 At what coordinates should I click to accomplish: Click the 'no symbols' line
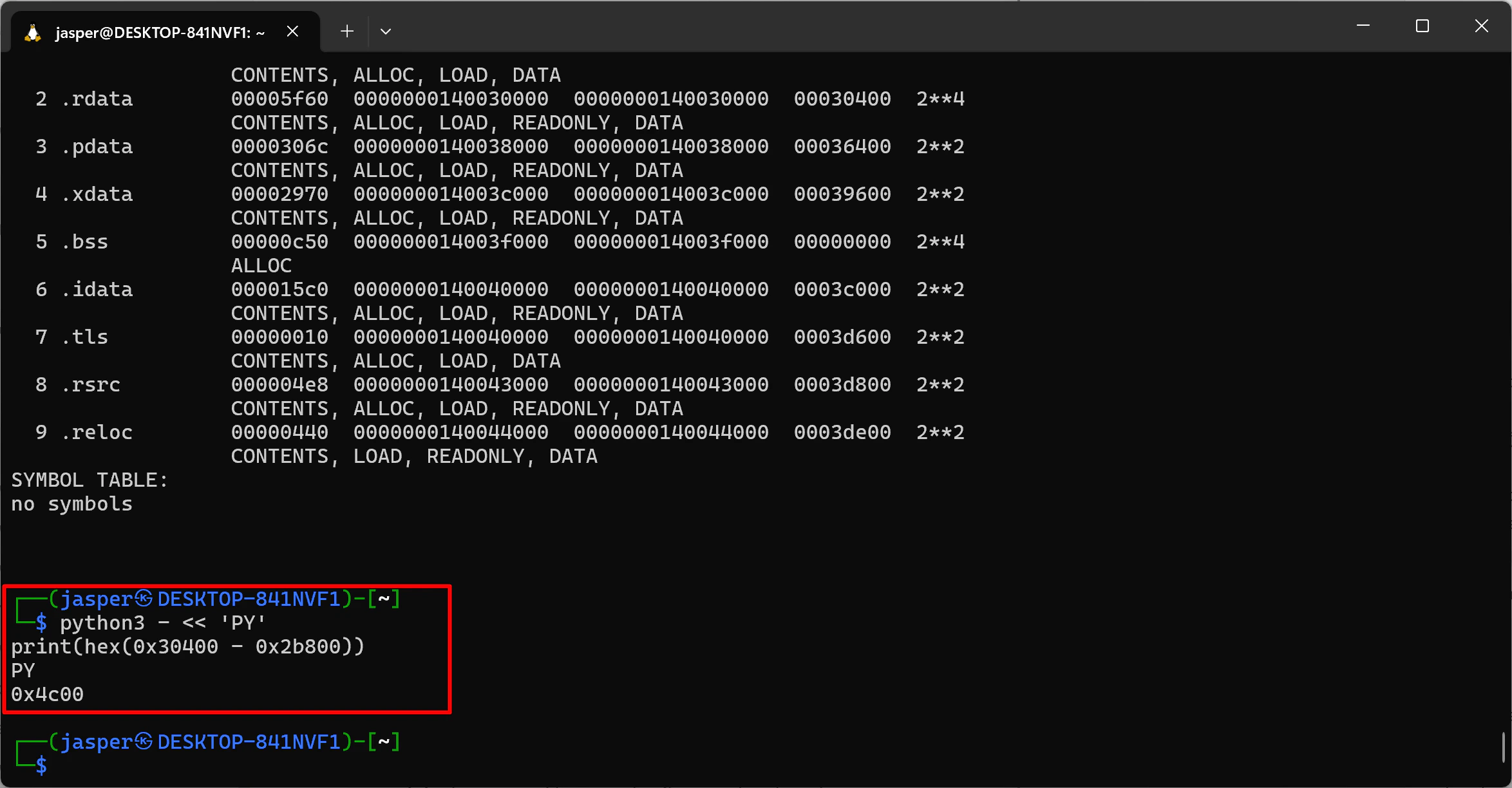(72, 504)
